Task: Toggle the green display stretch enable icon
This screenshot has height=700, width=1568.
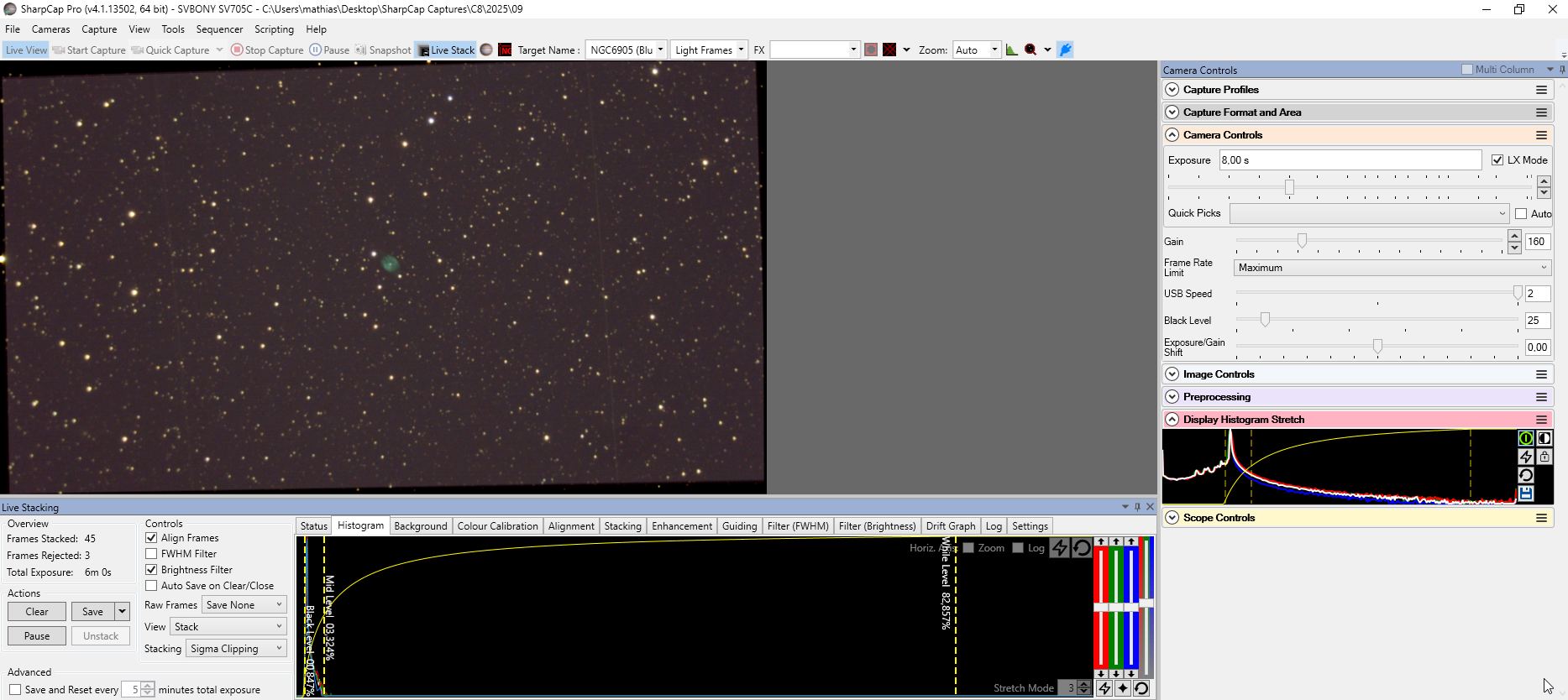Action: coord(1526,438)
